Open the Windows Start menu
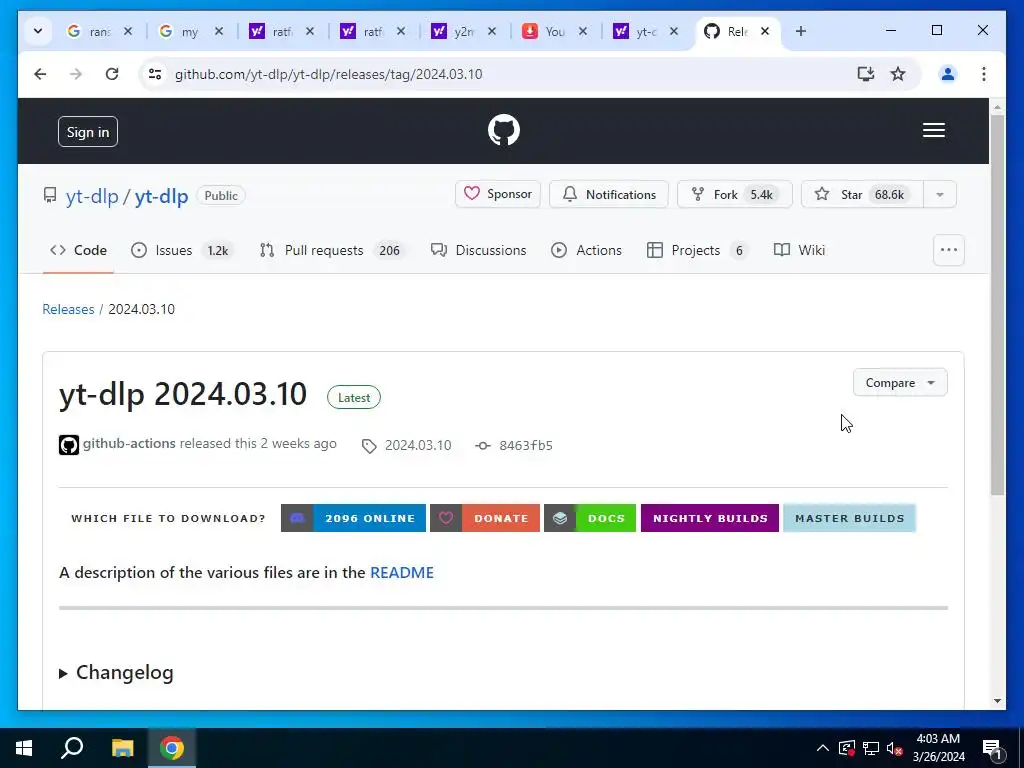The width and height of the screenshot is (1024, 768). pos(24,748)
